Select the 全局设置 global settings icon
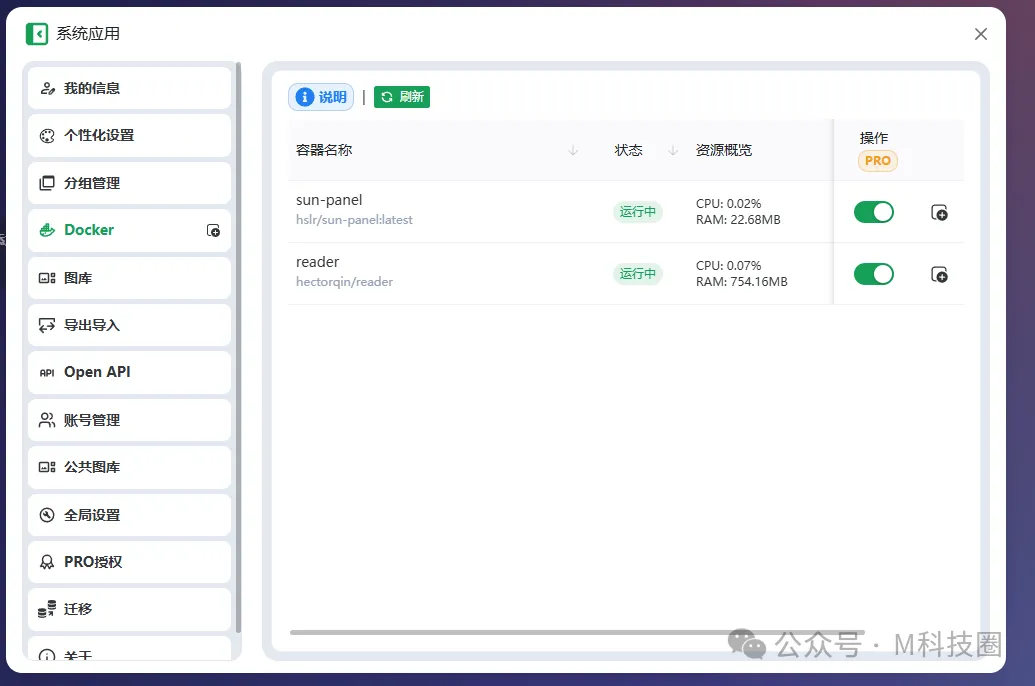 point(45,514)
